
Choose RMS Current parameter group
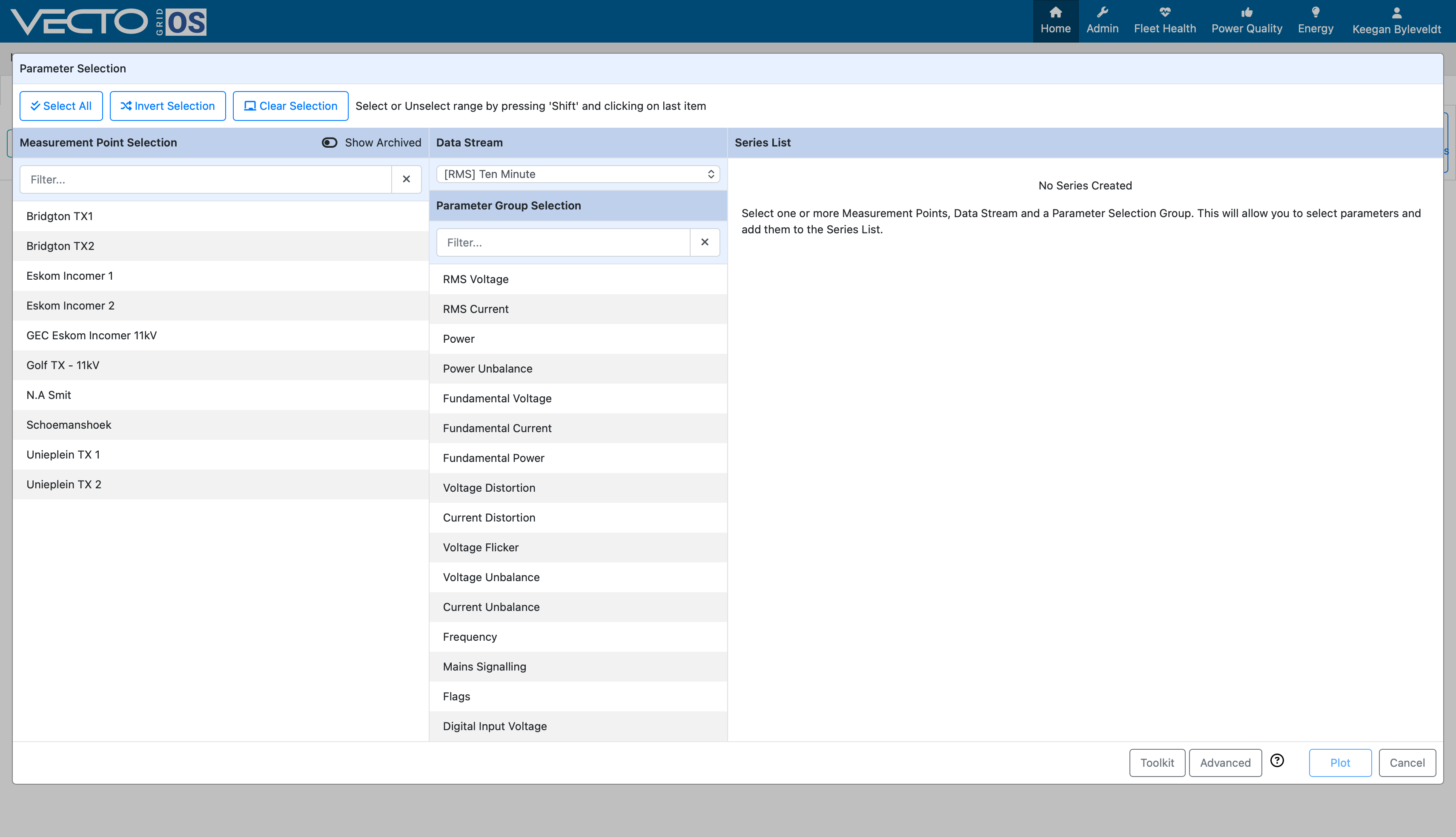(x=578, y=309)
